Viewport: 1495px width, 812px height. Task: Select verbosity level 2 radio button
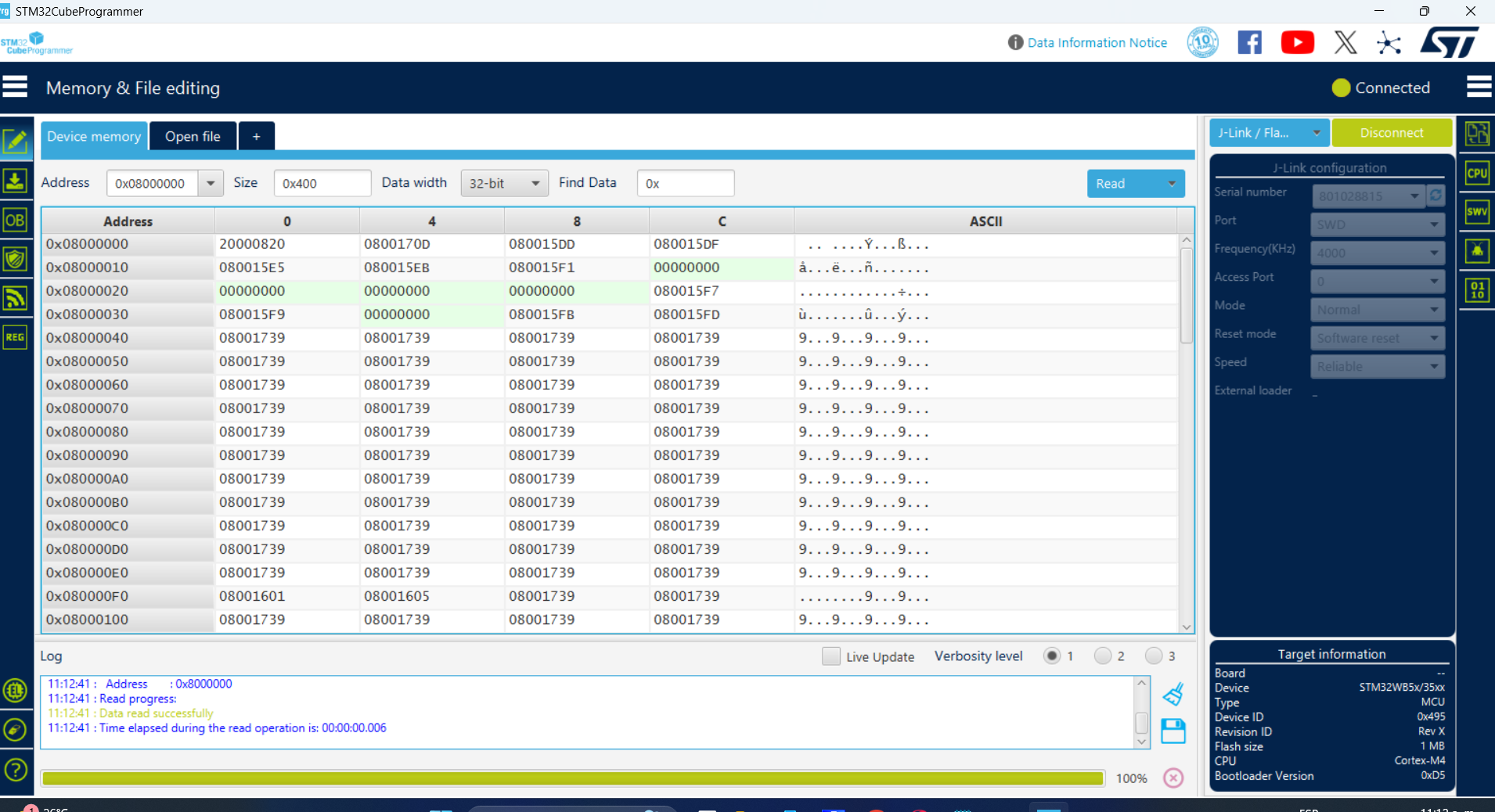click(1104, 656)
